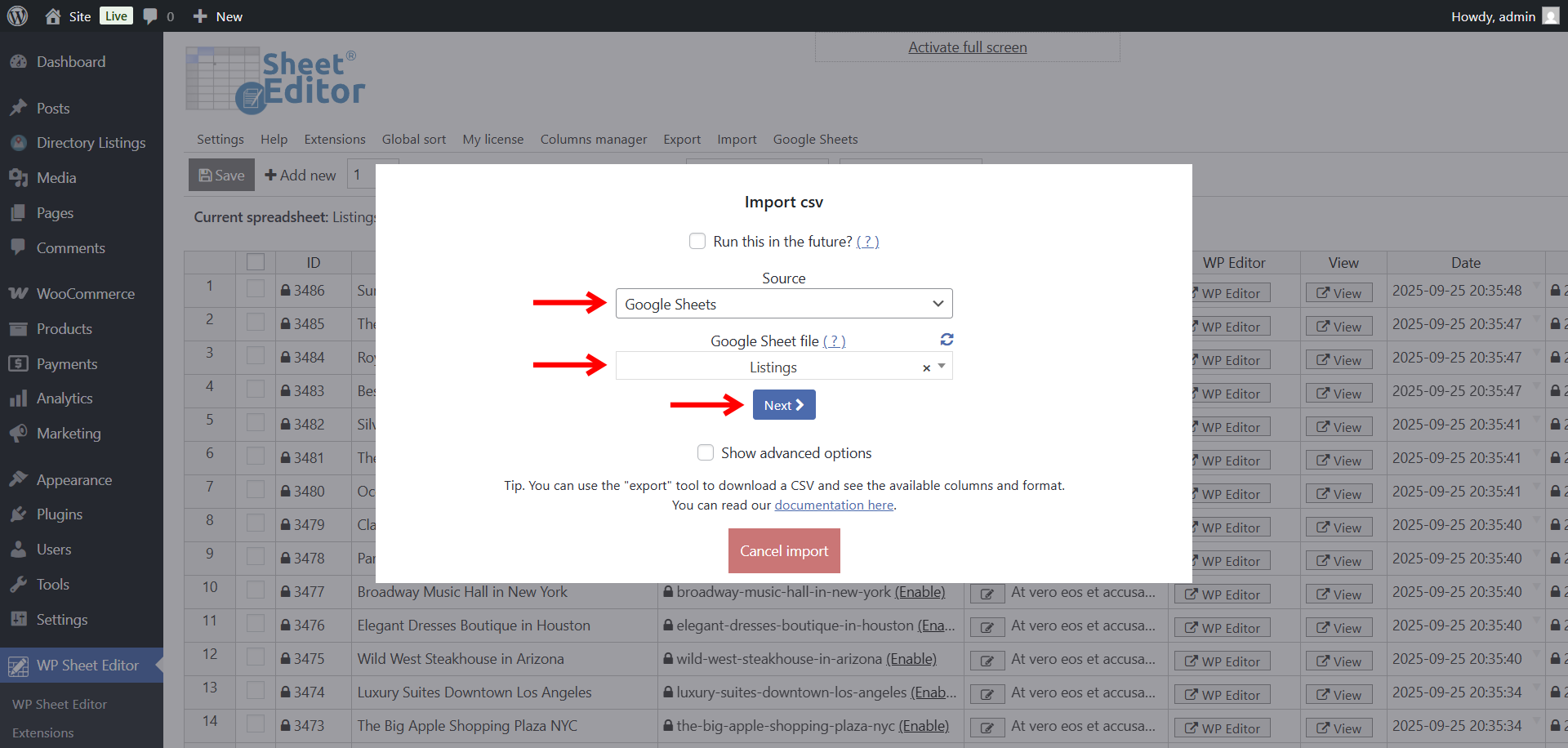The image size is (1568, 748).
Task: Select the checkbox for row 3477
Action: 256,590
